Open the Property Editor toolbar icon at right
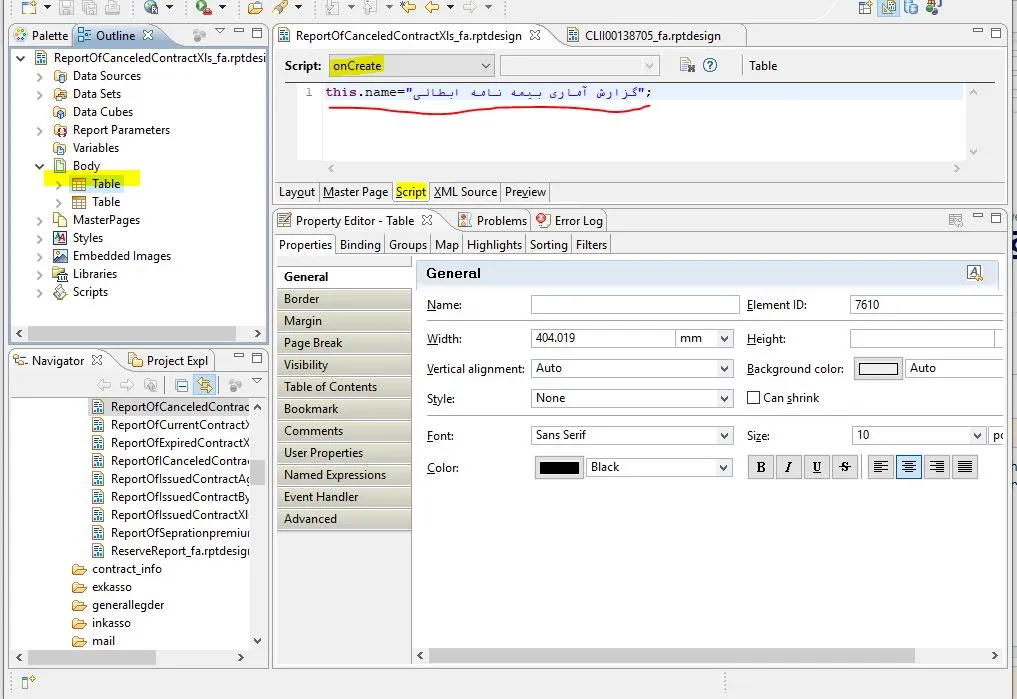The image size is (1017, 699). click(955, 220)
